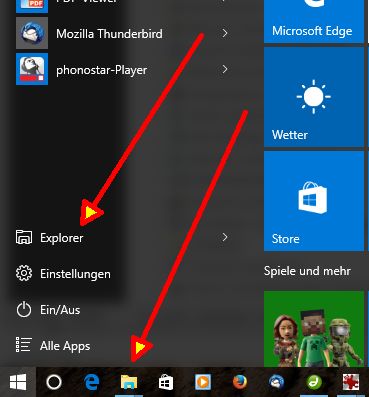Click the green round taskbar icon
This screenshot has height=397, width=369.
point(314,382)
